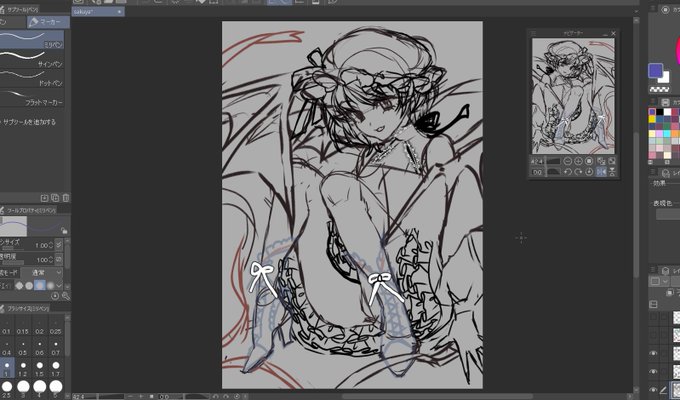Select the main drawing color swatch
The image size is (680, 400).
point(655,70)
